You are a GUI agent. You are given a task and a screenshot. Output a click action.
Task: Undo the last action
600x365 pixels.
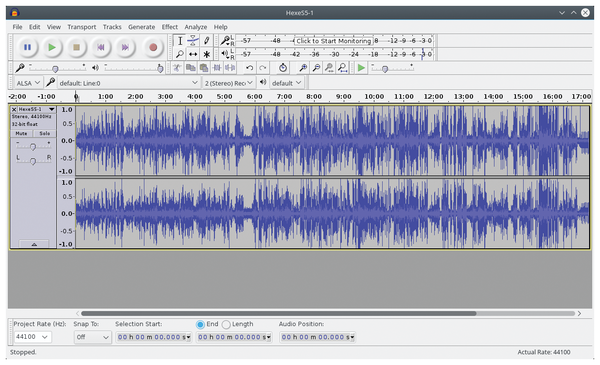click(249, 68)
